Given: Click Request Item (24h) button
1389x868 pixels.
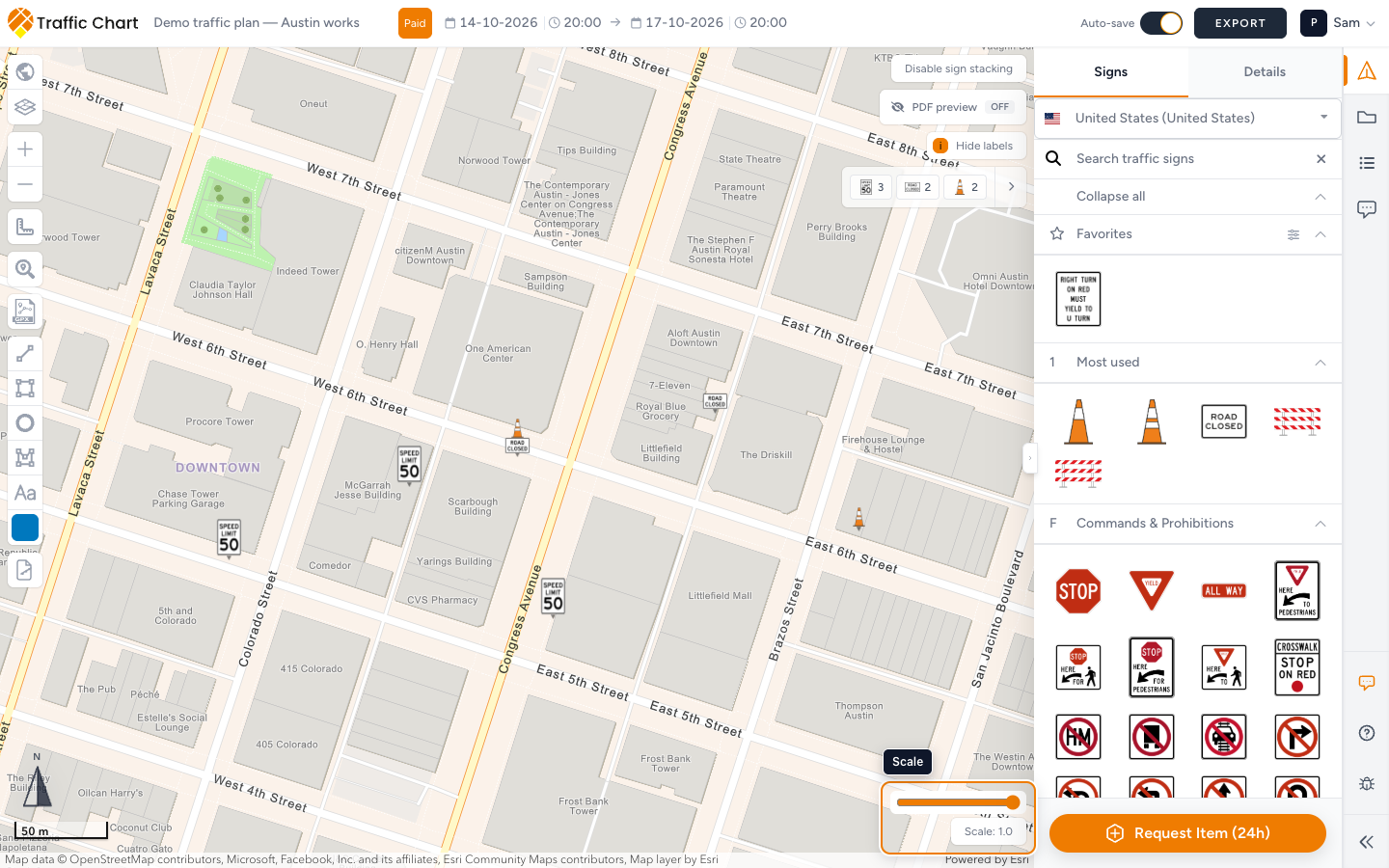Looking at the screenshot, I should (1187, 833).
